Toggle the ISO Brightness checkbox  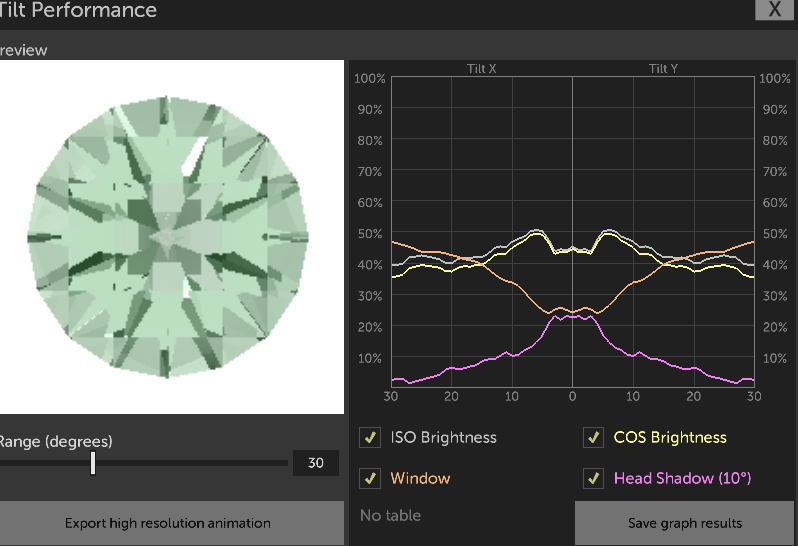point(371,438)
